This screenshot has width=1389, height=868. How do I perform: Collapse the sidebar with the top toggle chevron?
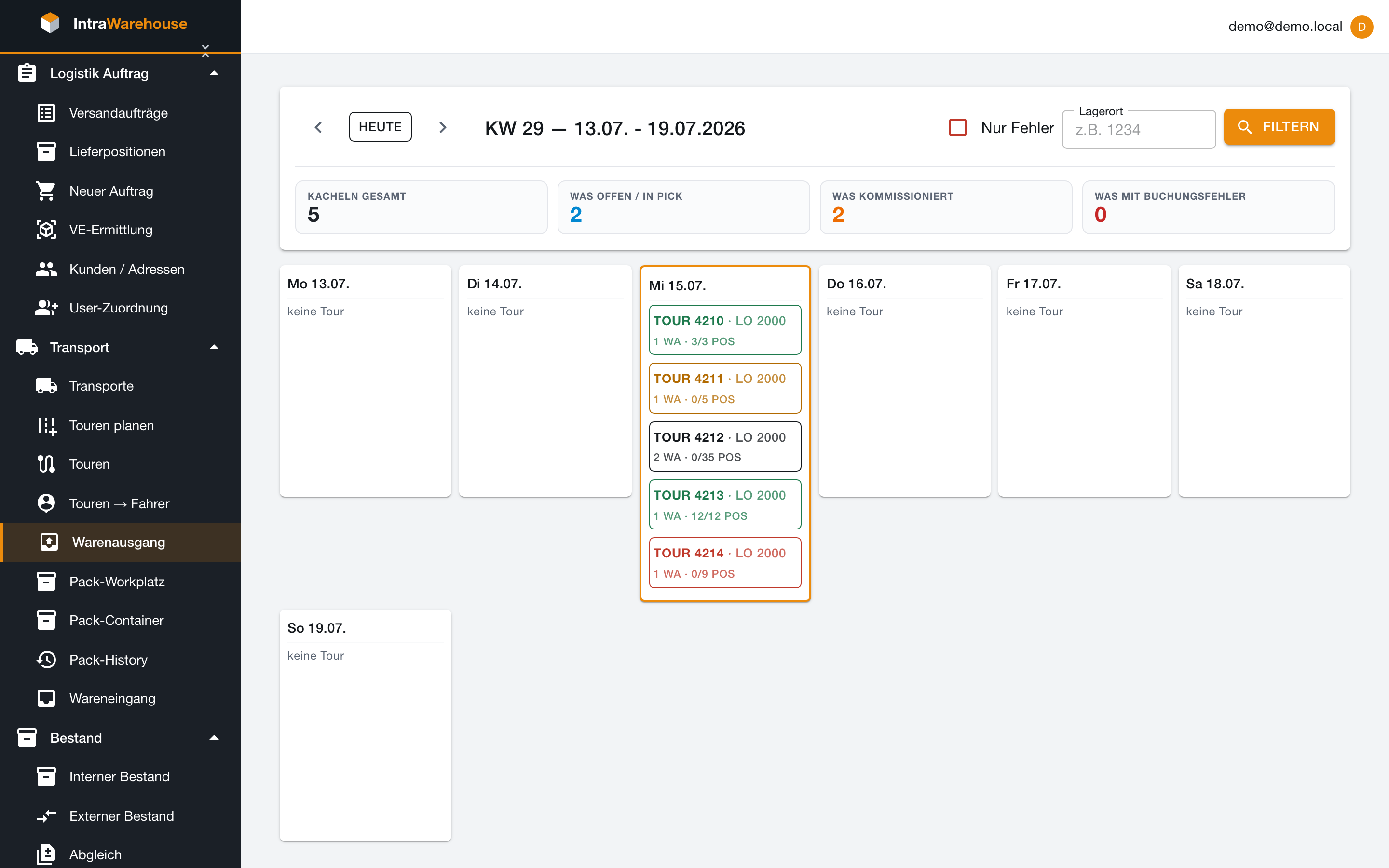coord(205,51)
